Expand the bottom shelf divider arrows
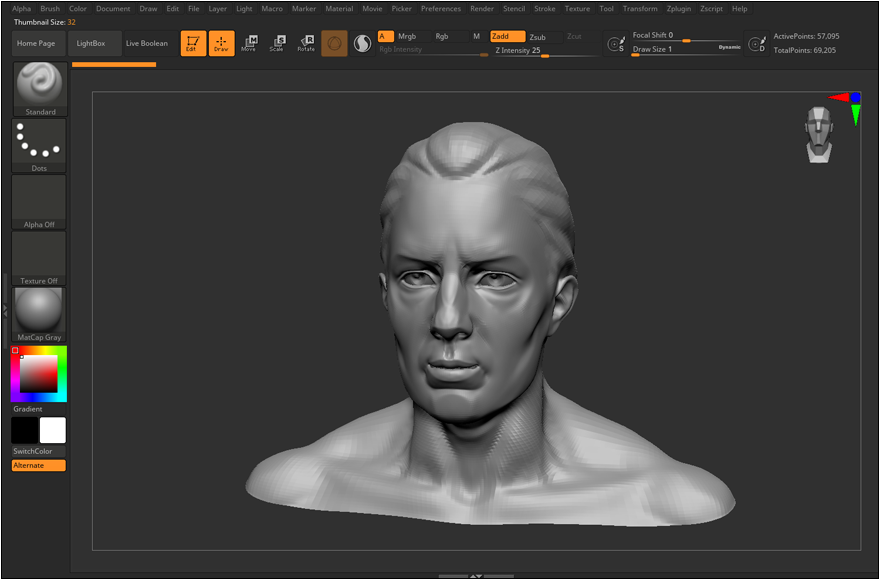The height and width of the screenshot is (580, 880). (476, 575)
